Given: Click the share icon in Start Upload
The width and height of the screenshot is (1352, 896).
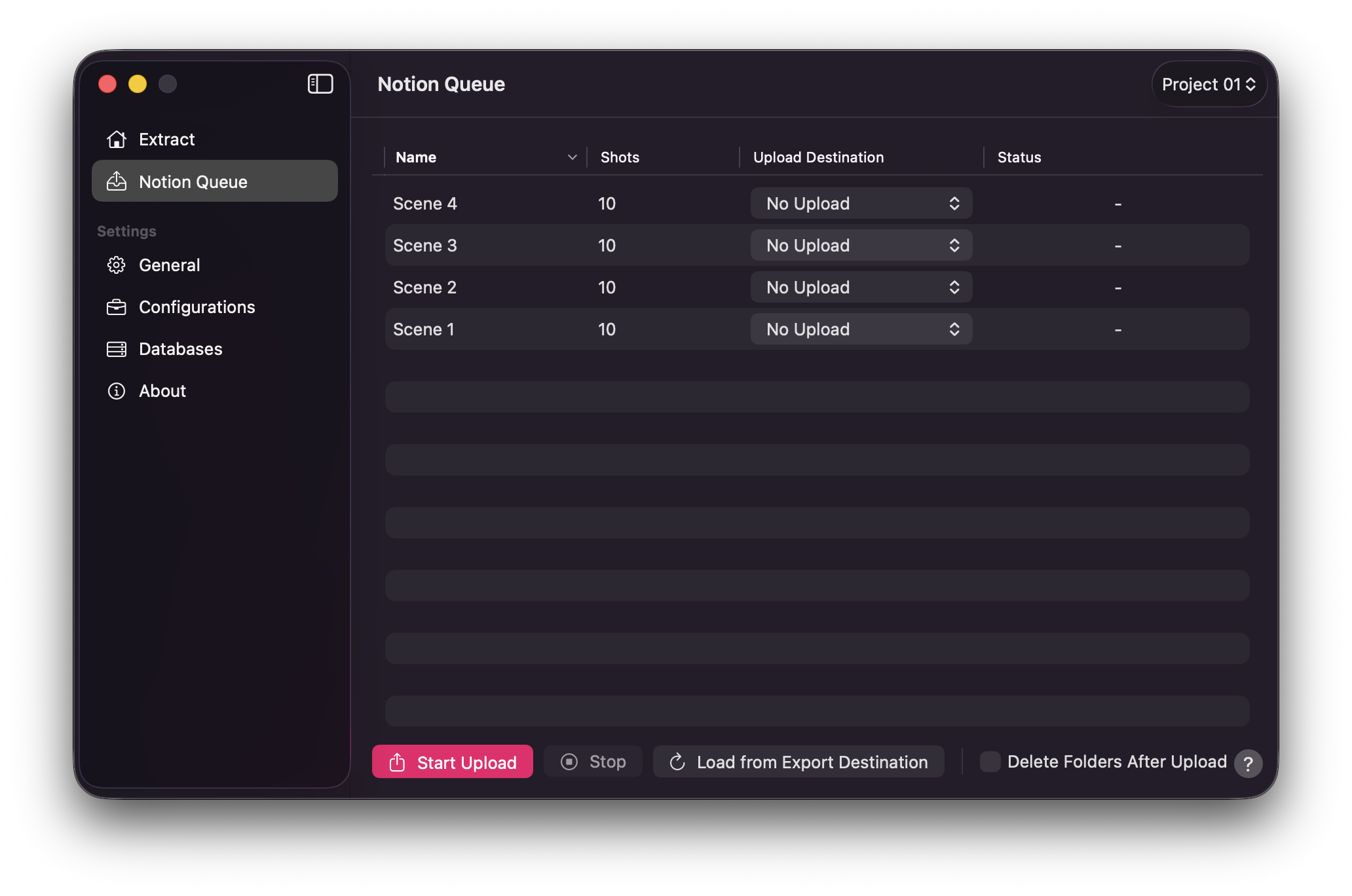Looking at the screenshot, I should click(397, 762).
